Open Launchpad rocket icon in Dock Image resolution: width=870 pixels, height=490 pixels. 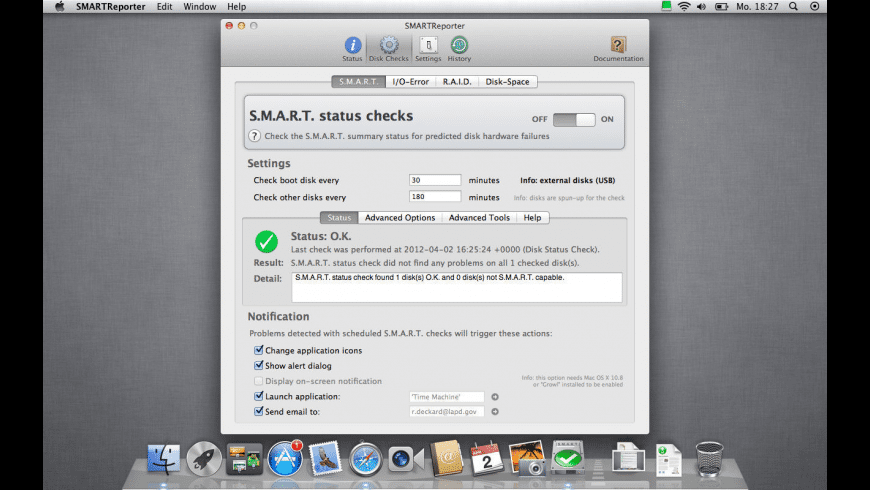click(204, 459)
